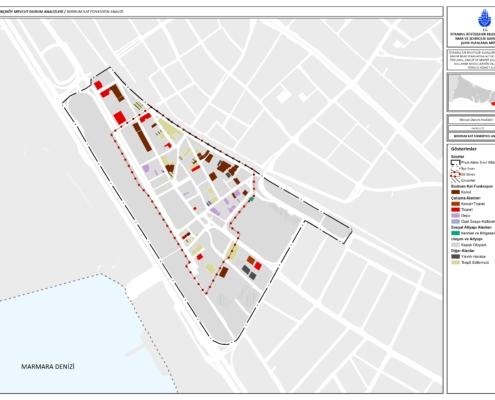Image resolution: width=495 pixels, height=400 pixels.
Task: Click the MARMARA DENİZİ sea label
Action: click(48, 367)
